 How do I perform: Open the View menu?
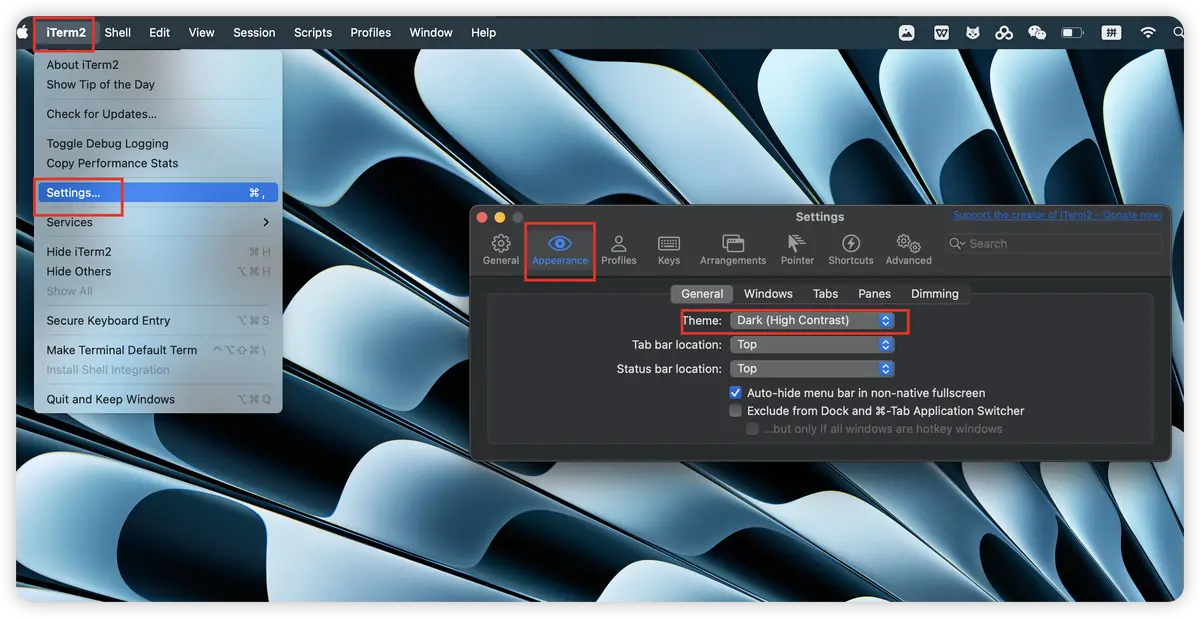pyautogui.click(x=202, y=32)
